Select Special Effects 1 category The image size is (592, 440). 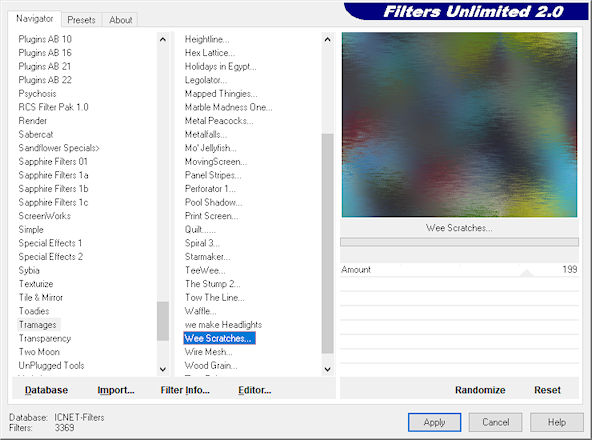(50, 243)
